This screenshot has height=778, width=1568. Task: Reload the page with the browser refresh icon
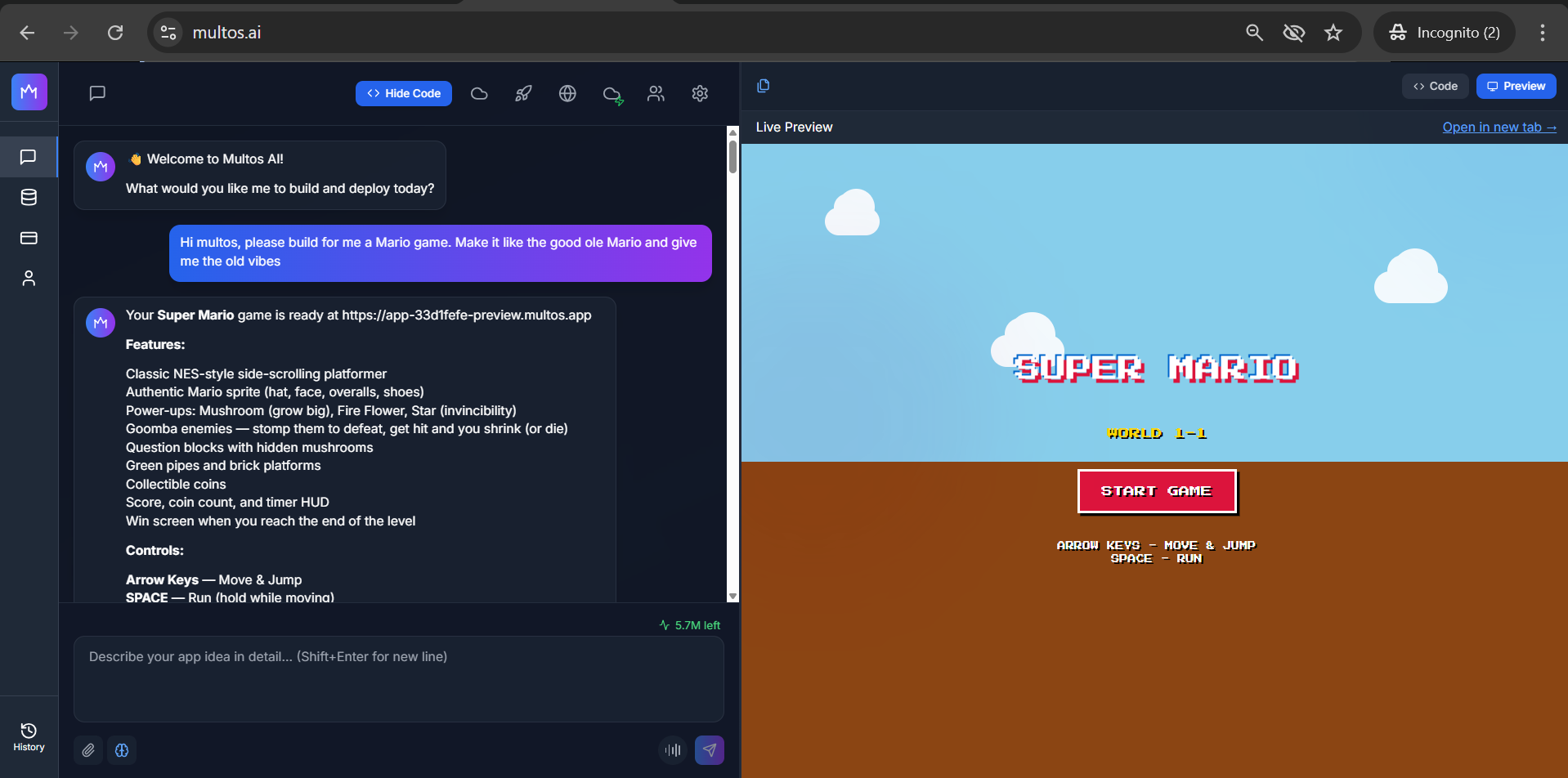(115, 33)
